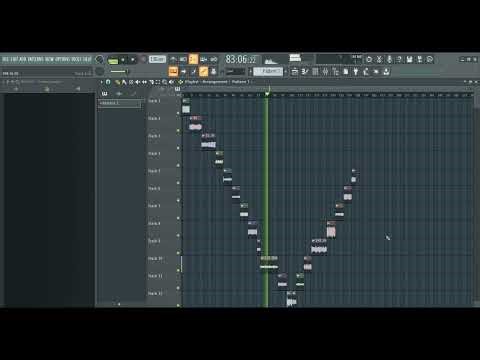Open the PATTERNS menu

[x=35, y=59]
